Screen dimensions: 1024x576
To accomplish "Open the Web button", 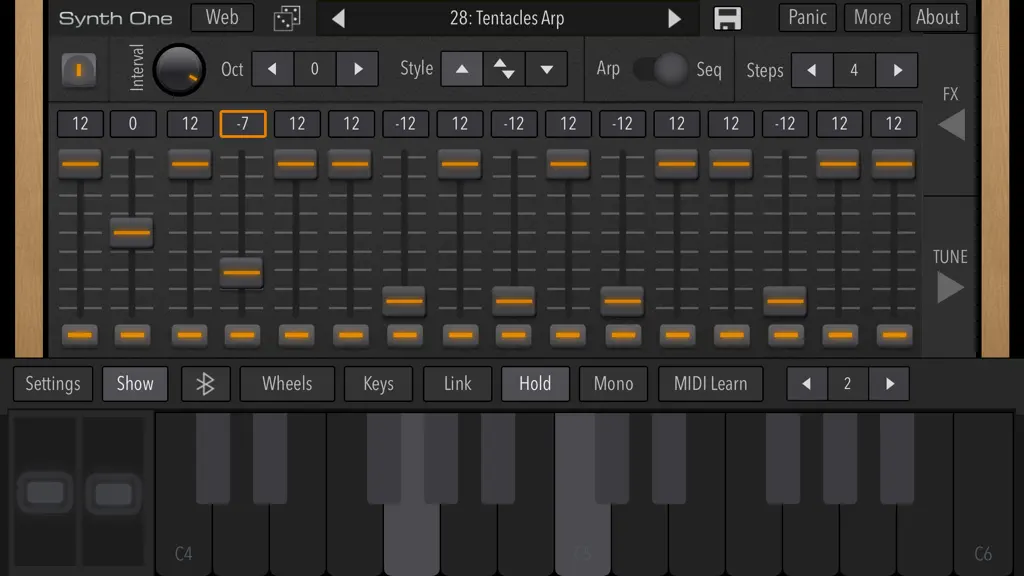I will pyautogui.click(x=222, y=18).
